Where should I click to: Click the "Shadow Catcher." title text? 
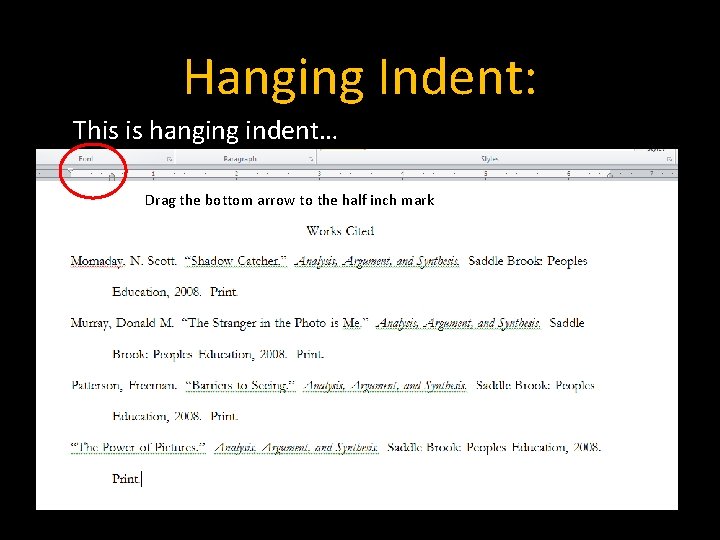tap(236, 261)
